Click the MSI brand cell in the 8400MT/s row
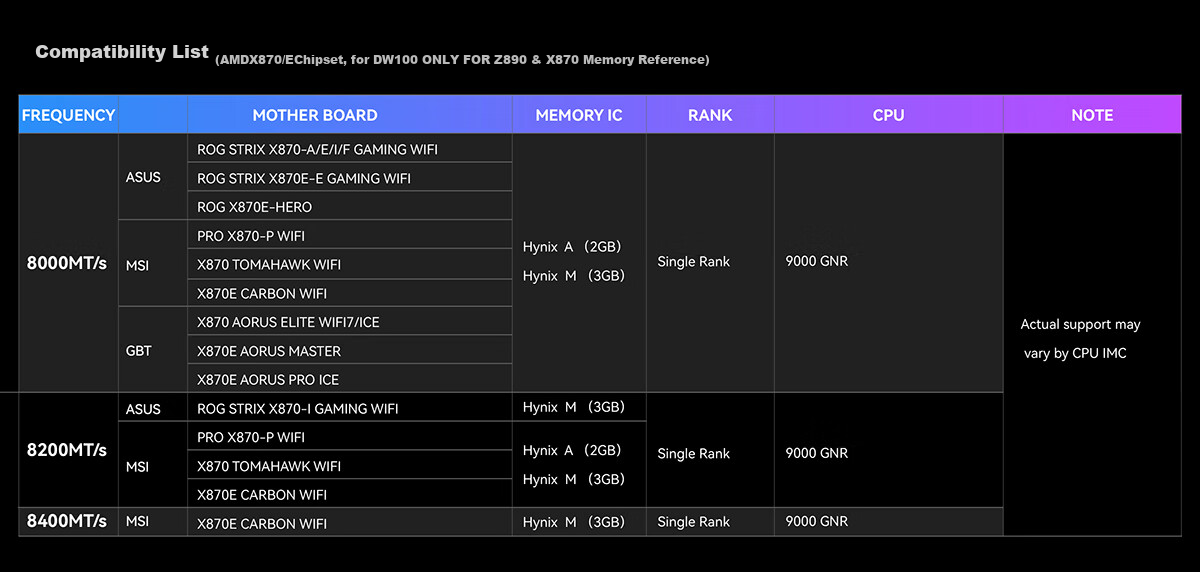This screenshot has height=572, width=1200. [x=153, y=522]
